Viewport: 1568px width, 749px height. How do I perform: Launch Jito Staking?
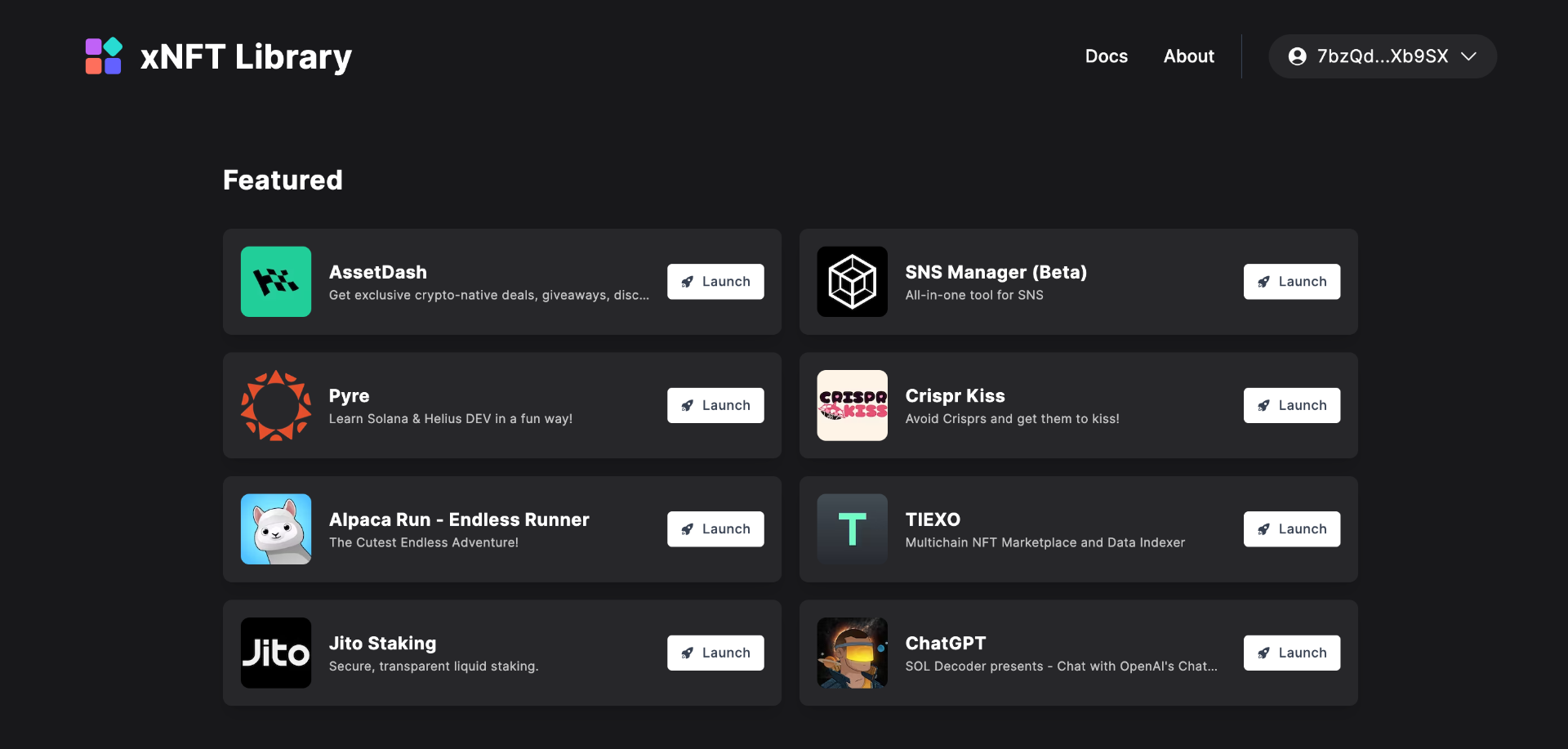coord(715,653)
